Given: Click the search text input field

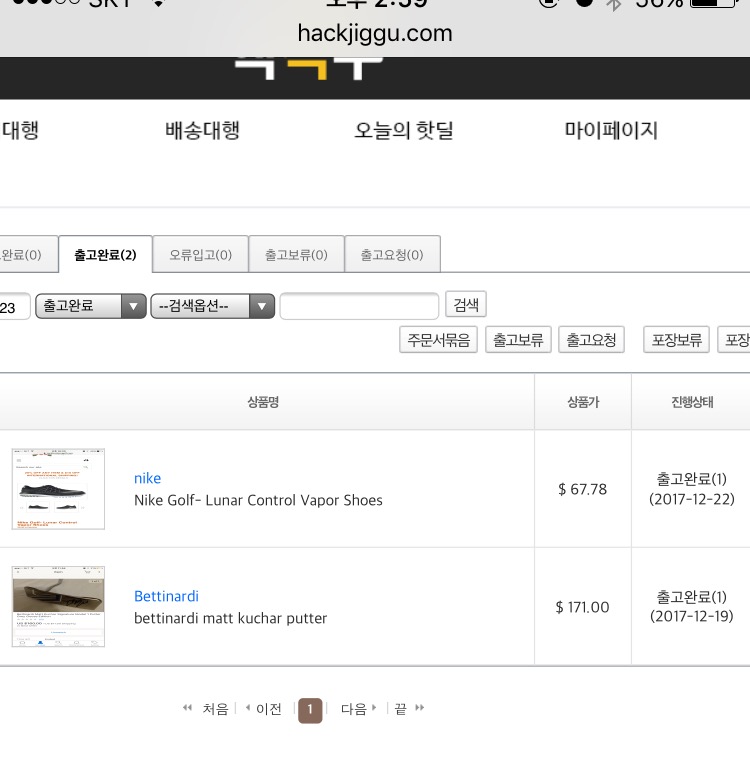Looking at the screenshot, I should tap(359, 306).
